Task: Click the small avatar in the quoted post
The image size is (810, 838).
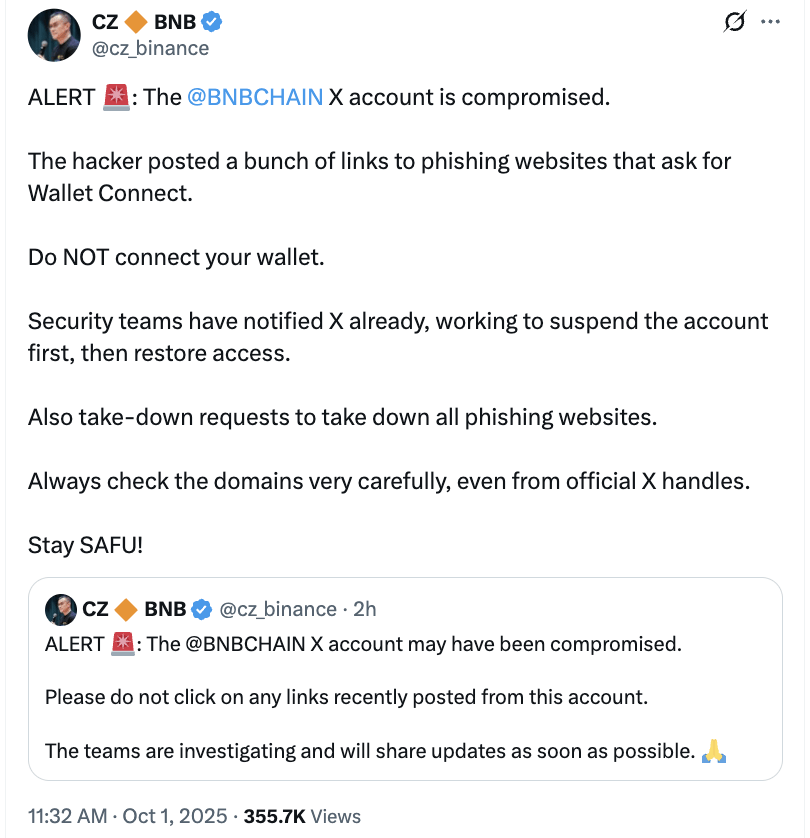Action: pos(60,609)
